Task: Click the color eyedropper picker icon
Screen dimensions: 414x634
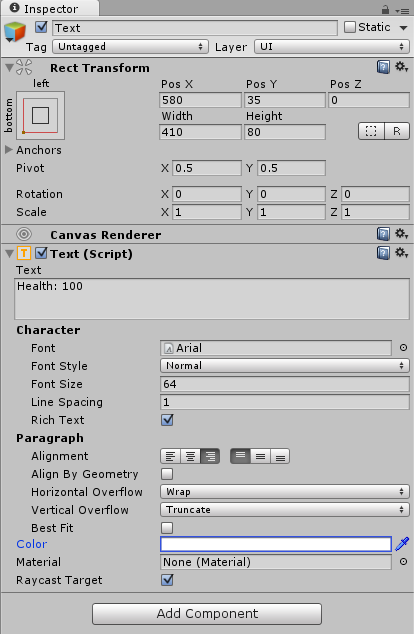Action: 402,544
